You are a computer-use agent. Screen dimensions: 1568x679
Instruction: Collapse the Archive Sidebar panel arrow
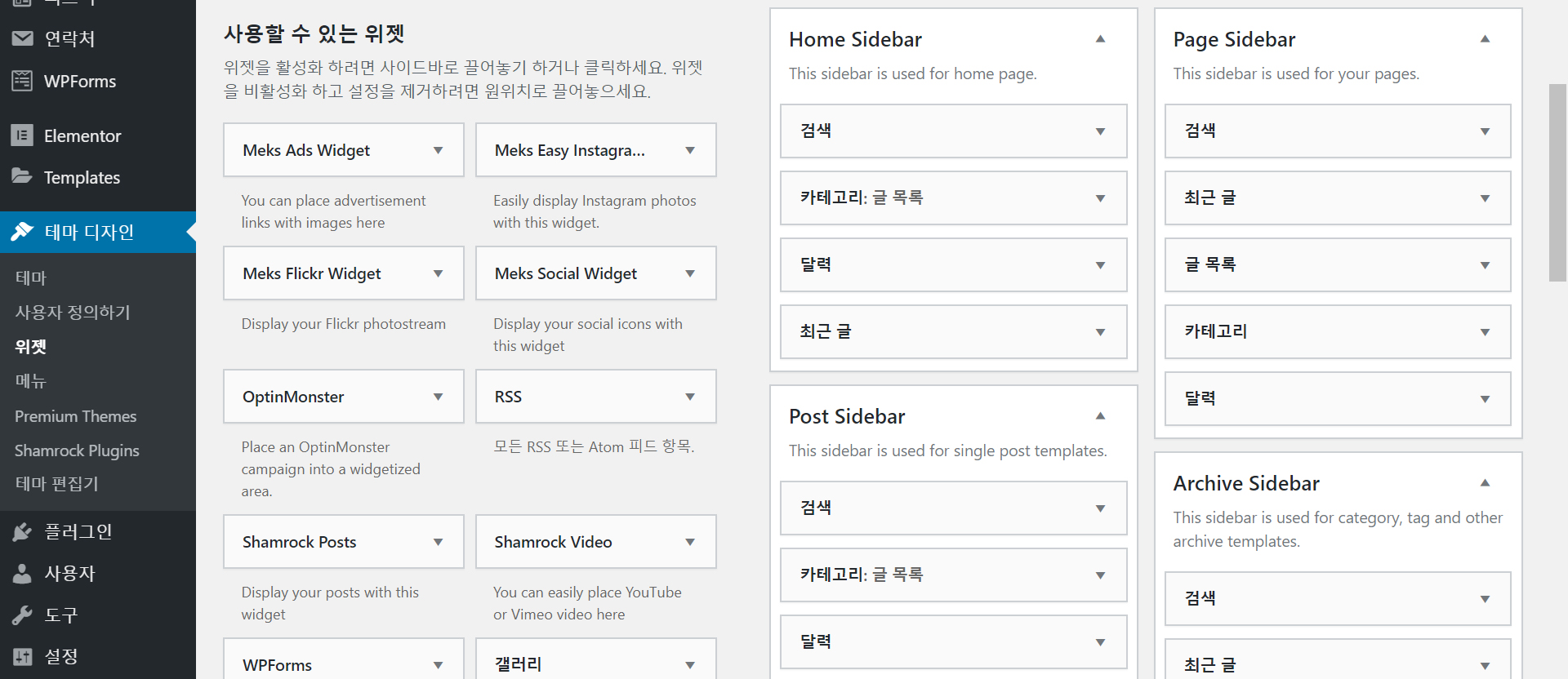[1485, 482]
